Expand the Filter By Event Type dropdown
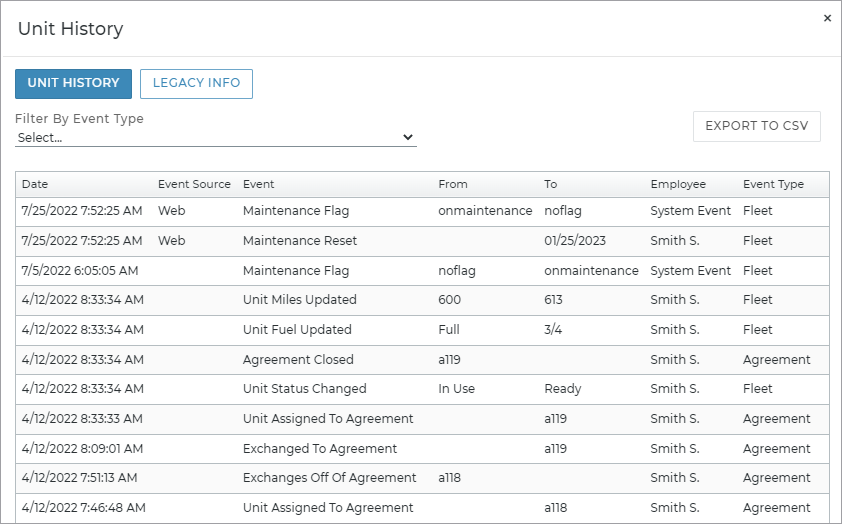Screen dimensions: 842x524 216,138
